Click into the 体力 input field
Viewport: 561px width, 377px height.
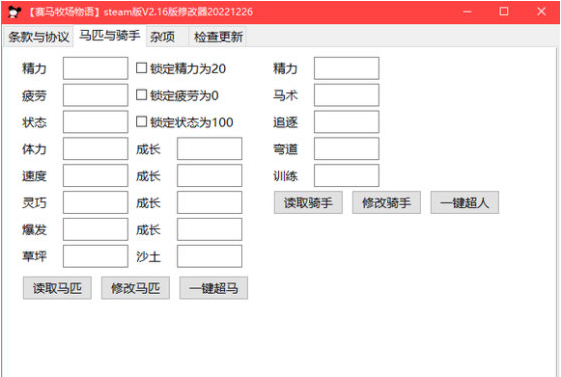coord(96,148)
